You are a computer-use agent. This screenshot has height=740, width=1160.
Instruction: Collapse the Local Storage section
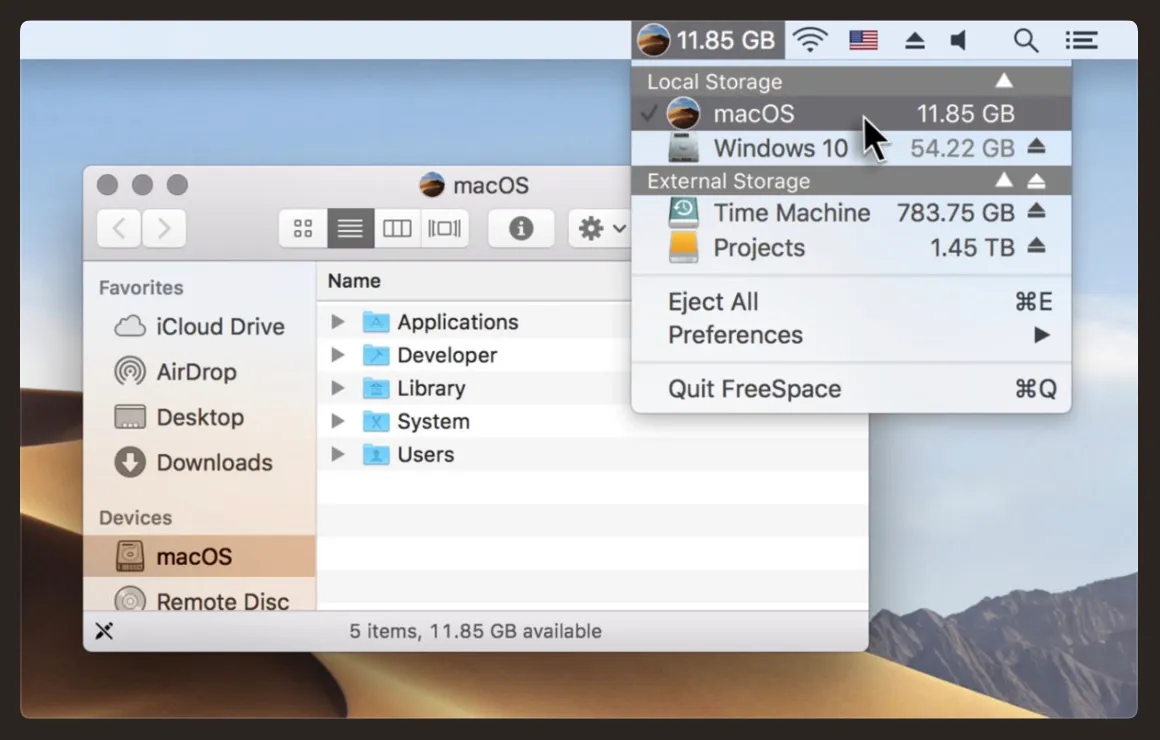[x=1003, y=81]
